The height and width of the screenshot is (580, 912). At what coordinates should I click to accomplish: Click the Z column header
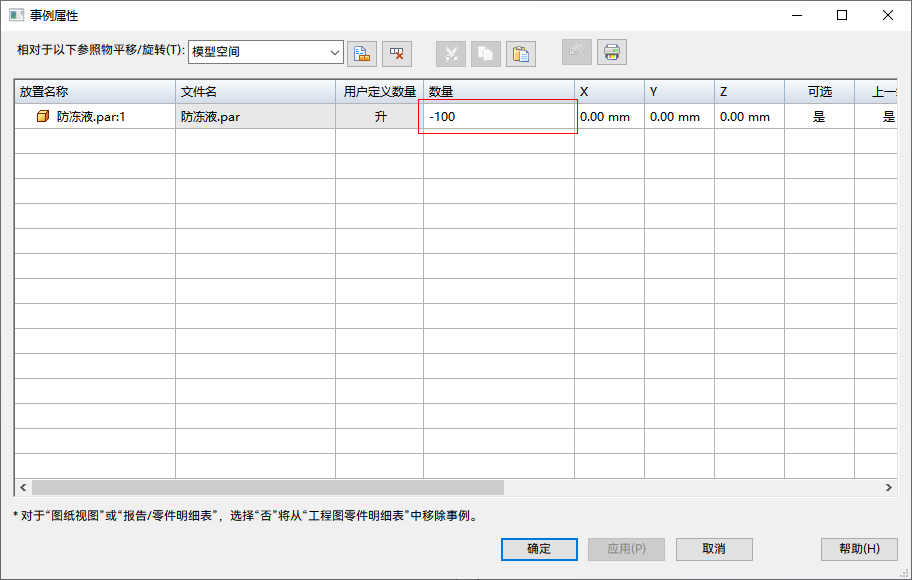click(x=749, y=91)
